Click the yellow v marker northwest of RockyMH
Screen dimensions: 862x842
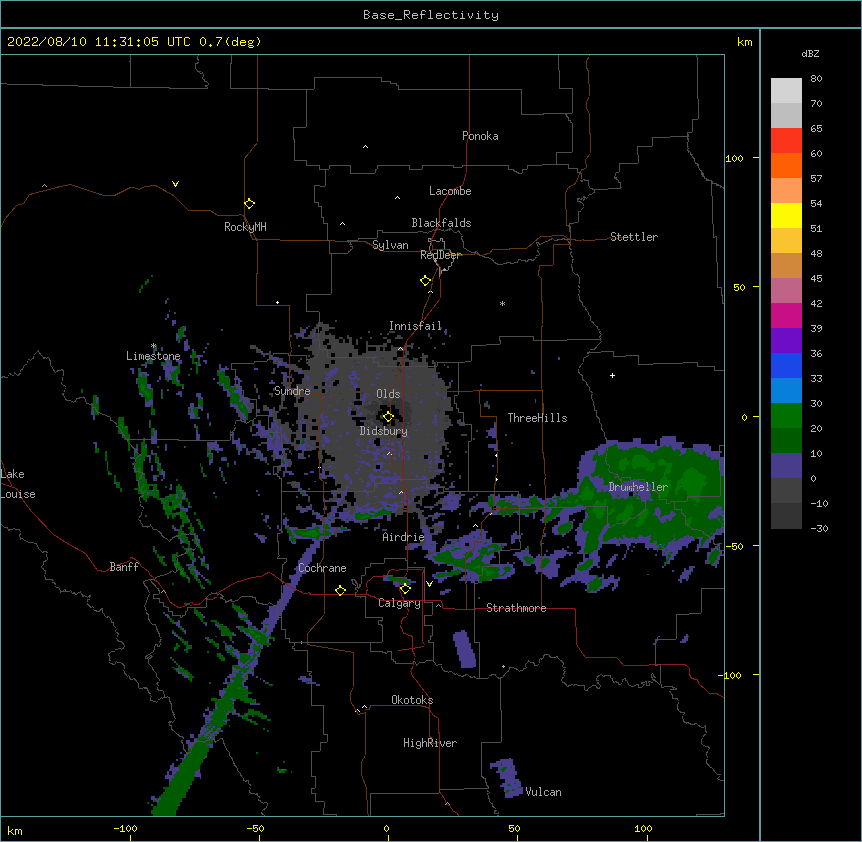pyautogui.click(x=175, y=184)
